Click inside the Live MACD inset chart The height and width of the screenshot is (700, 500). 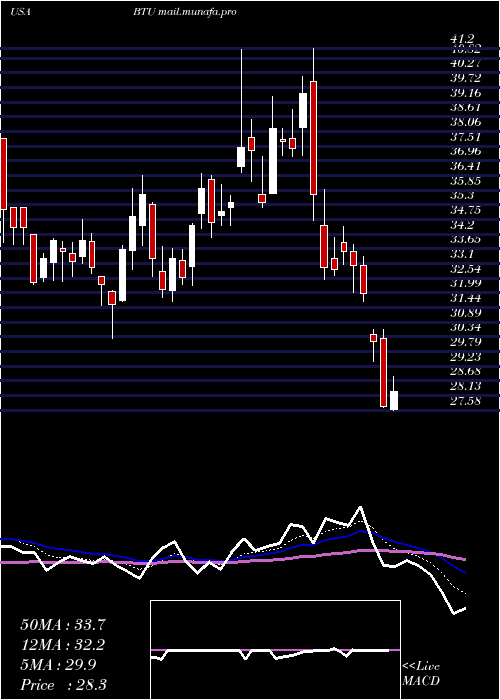(275, 650)
